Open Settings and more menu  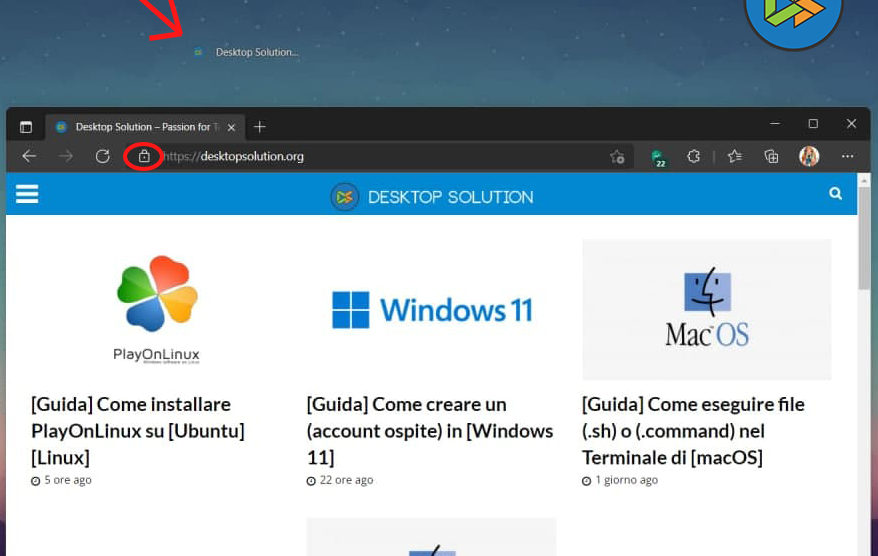click(x=847, y=156)
